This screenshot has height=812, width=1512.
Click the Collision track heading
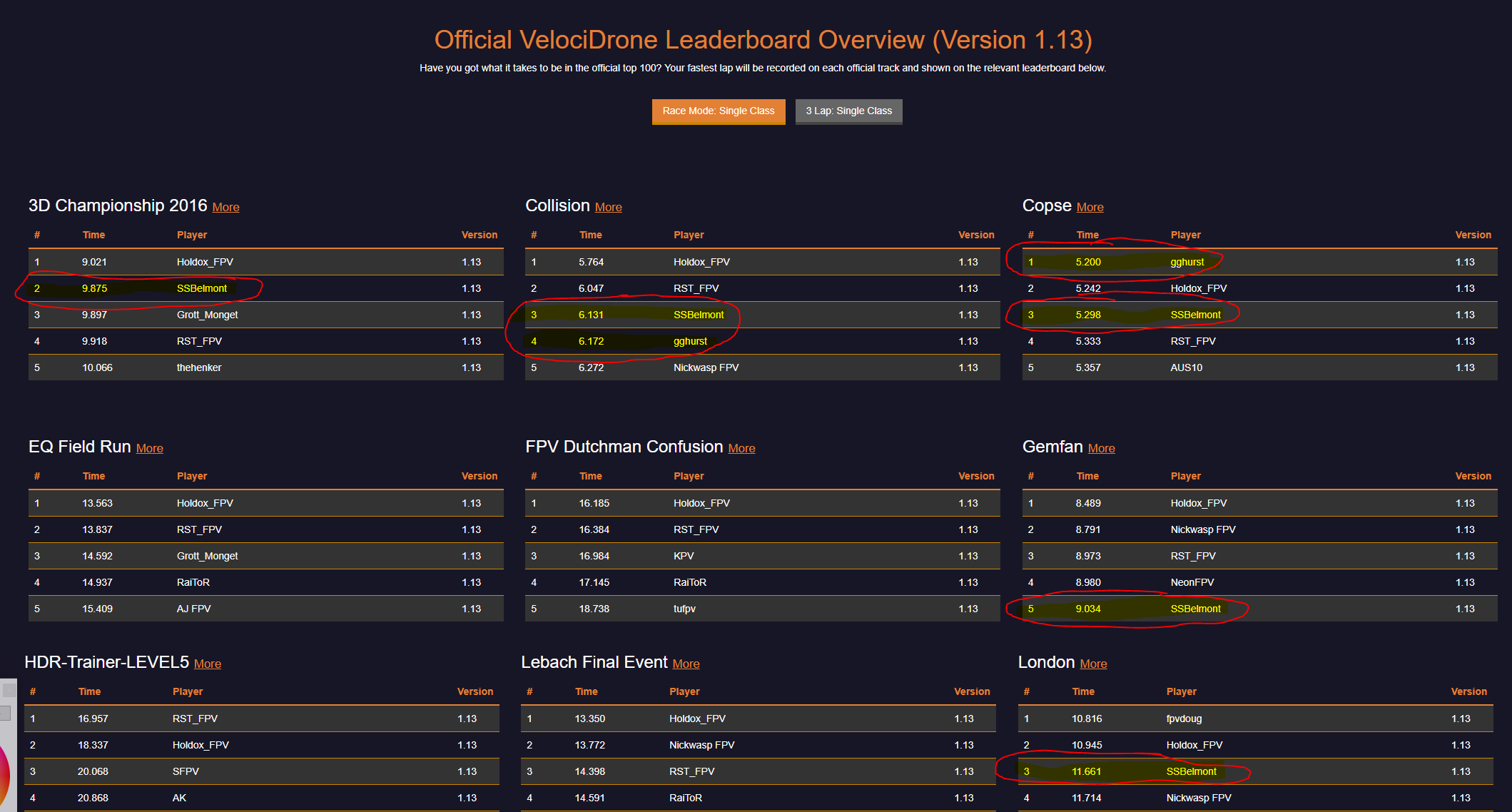[557, 205]
